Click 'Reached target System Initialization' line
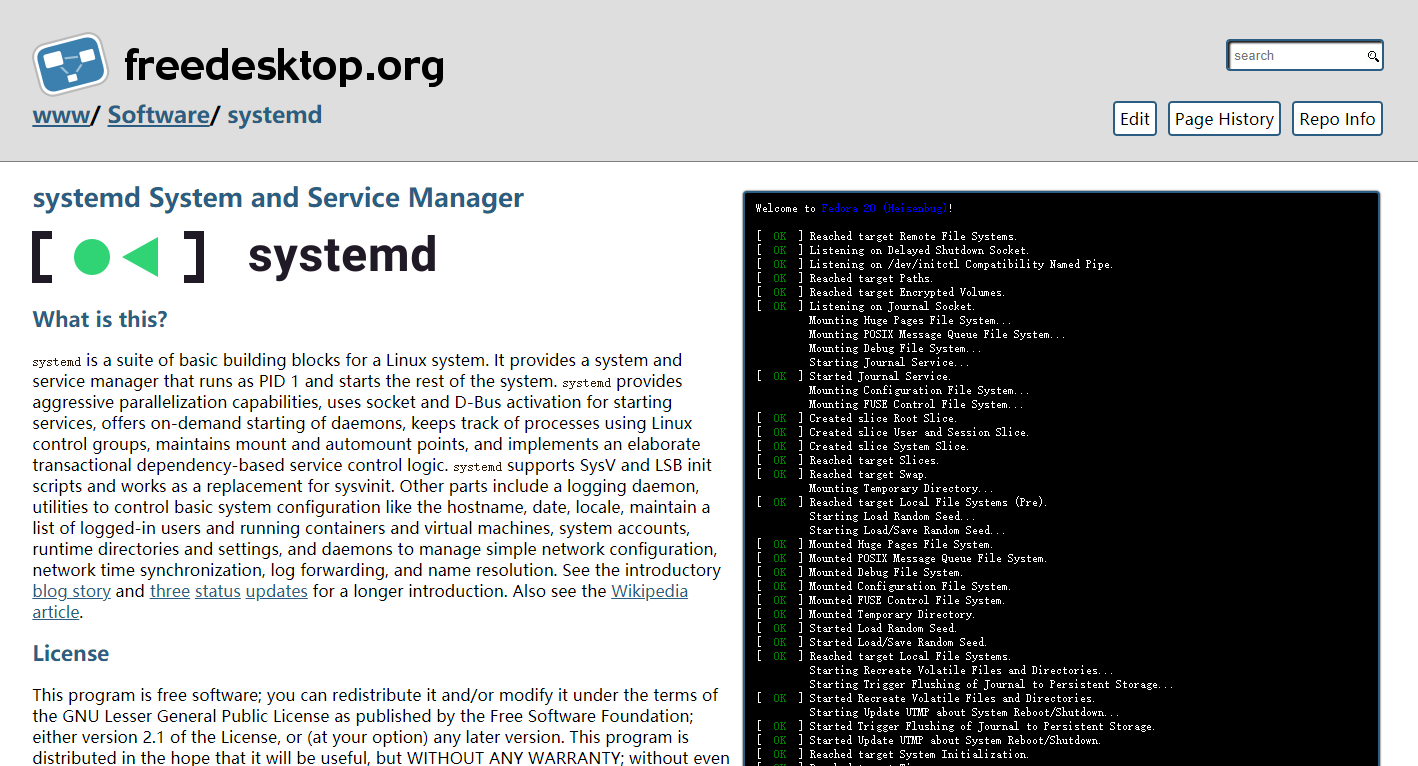Viewport: 1418px width, 766px height. tap(892, 755)
